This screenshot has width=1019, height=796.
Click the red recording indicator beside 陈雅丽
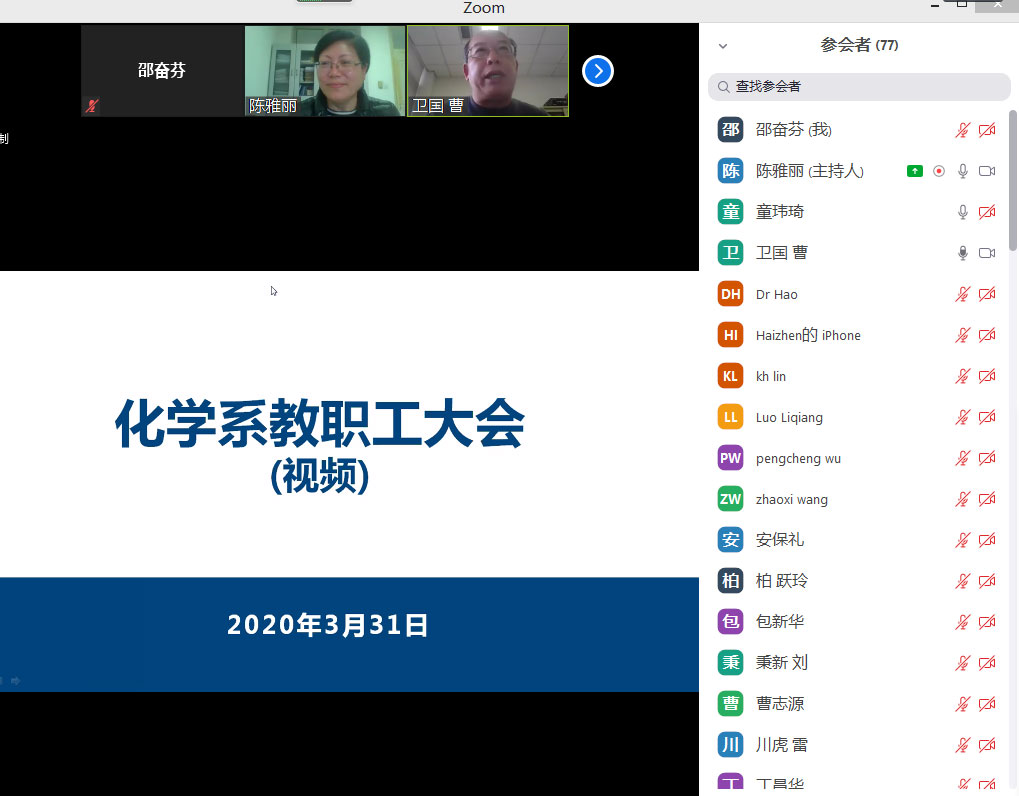pyautogui.click(x=938, y=171)
